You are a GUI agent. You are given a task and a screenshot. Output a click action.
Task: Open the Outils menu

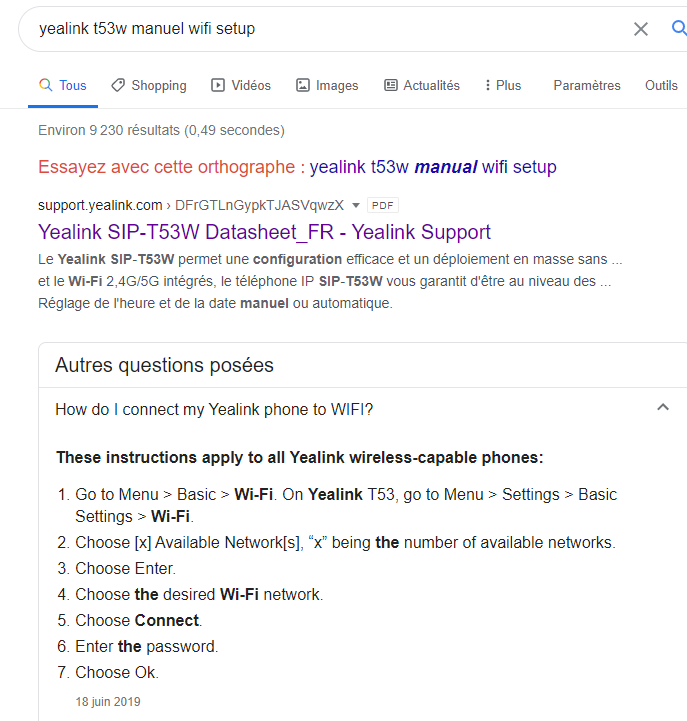661,85
